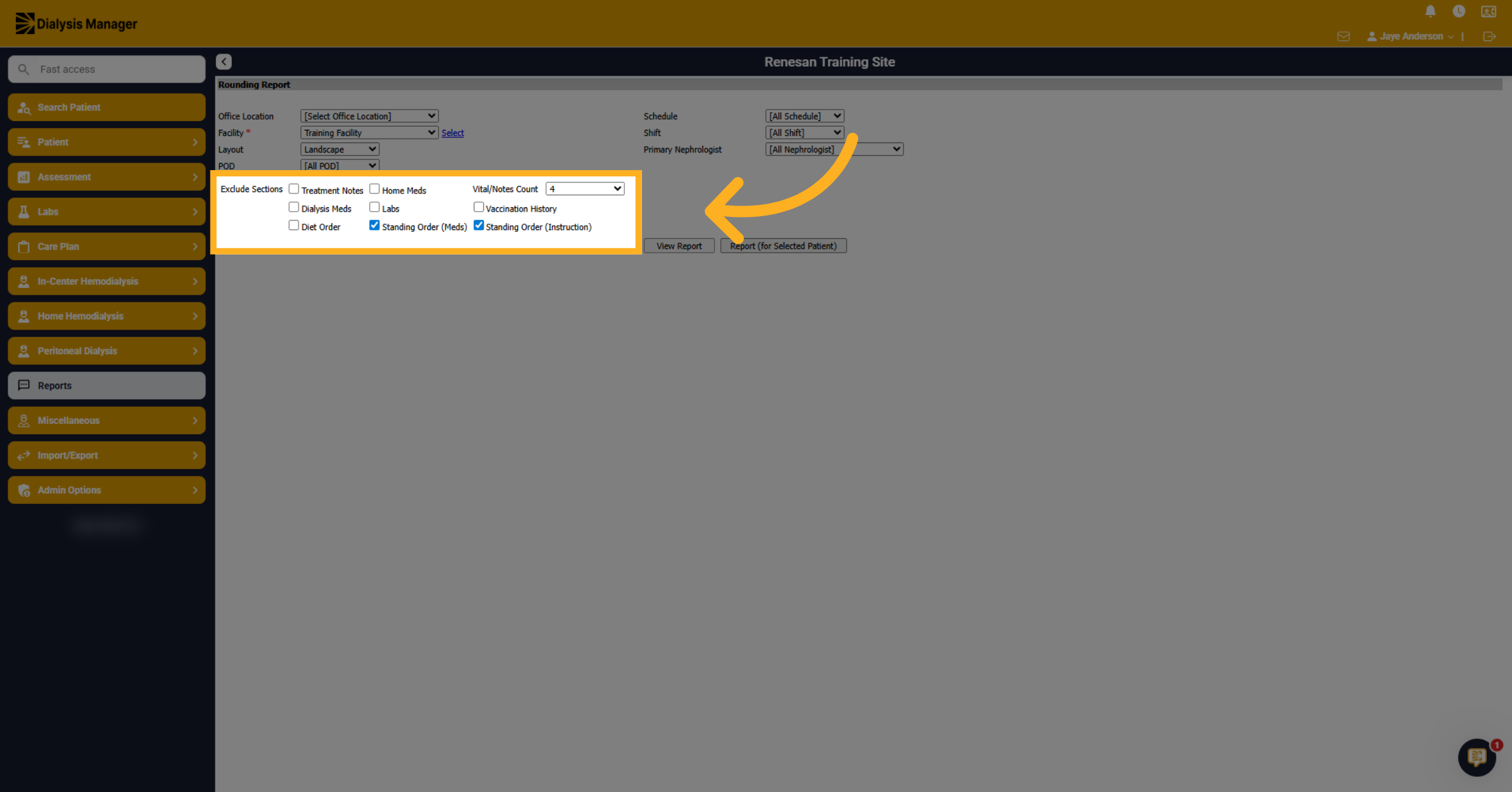
Task: Click the Search Patient icon
Action: coord(24,108)
